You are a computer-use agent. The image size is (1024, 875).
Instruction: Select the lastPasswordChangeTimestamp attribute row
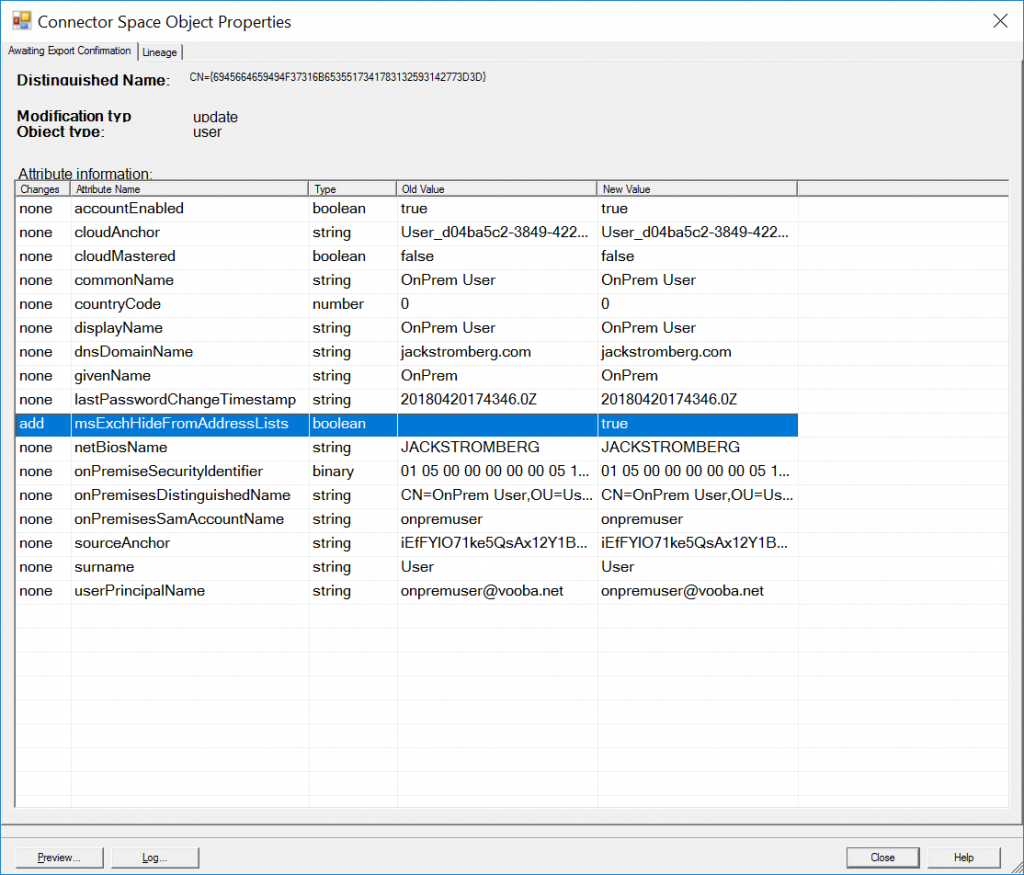click(406, 400)
